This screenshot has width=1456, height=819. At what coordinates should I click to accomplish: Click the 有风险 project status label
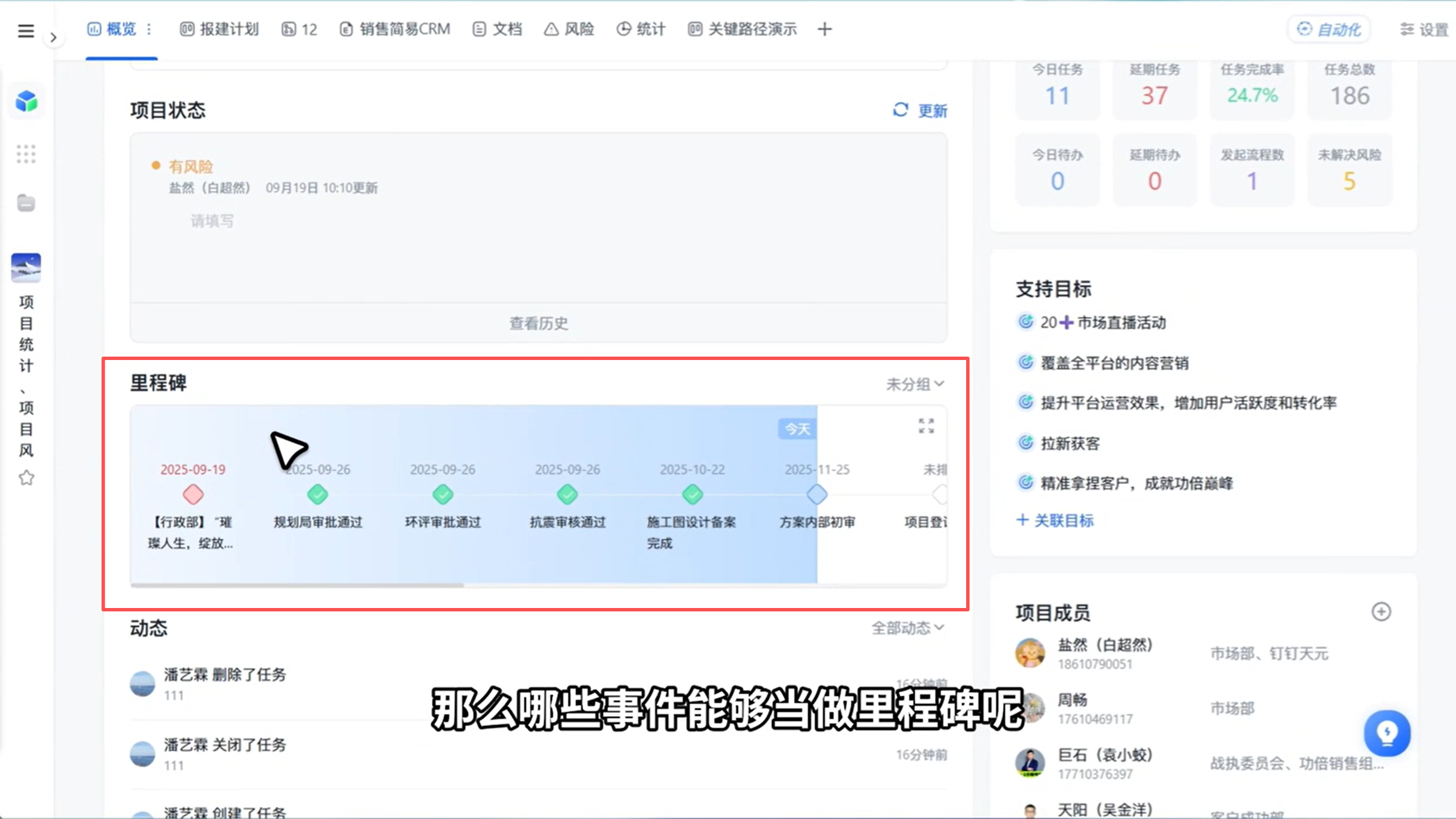pos(191,167)
